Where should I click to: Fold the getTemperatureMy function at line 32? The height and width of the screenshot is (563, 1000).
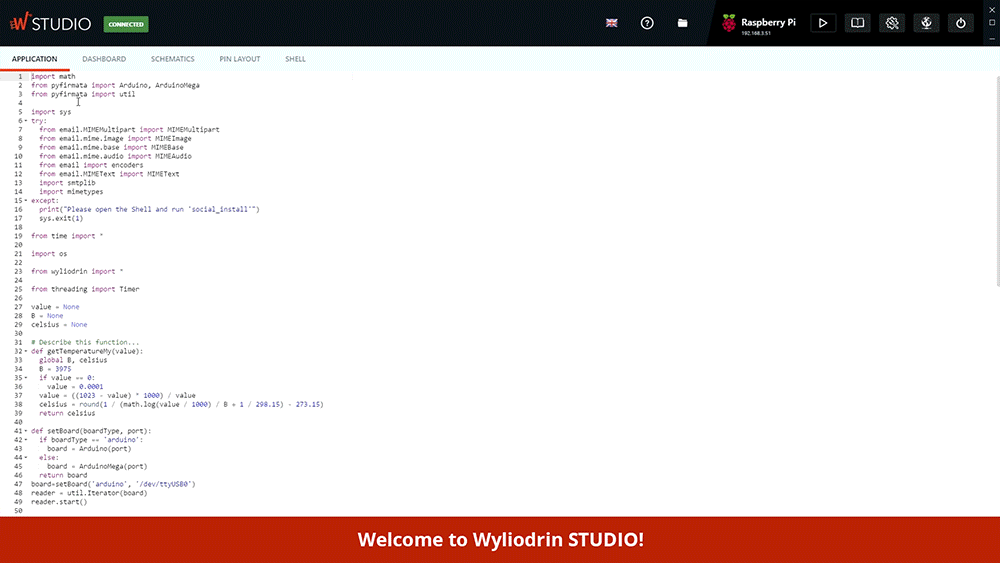pos(26,351)
